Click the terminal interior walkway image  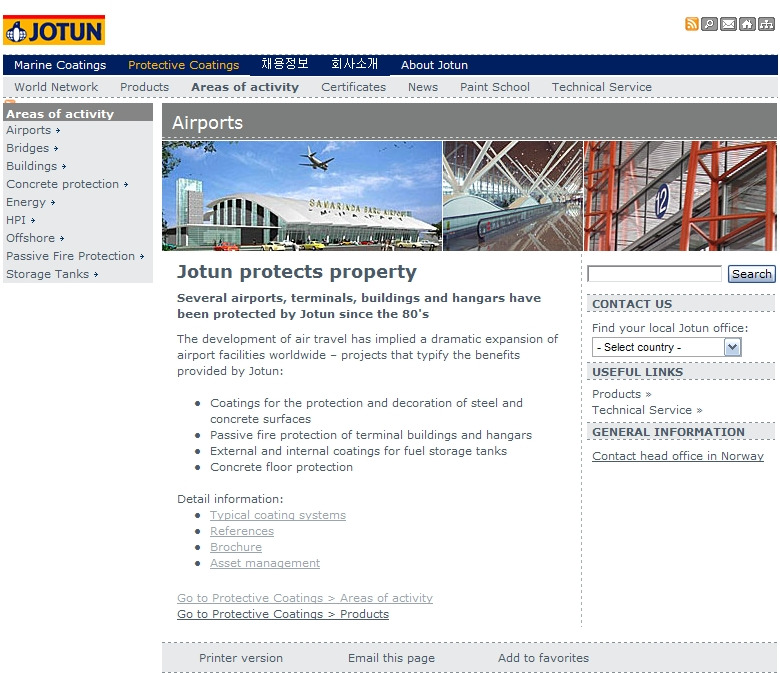coord(513,196)
